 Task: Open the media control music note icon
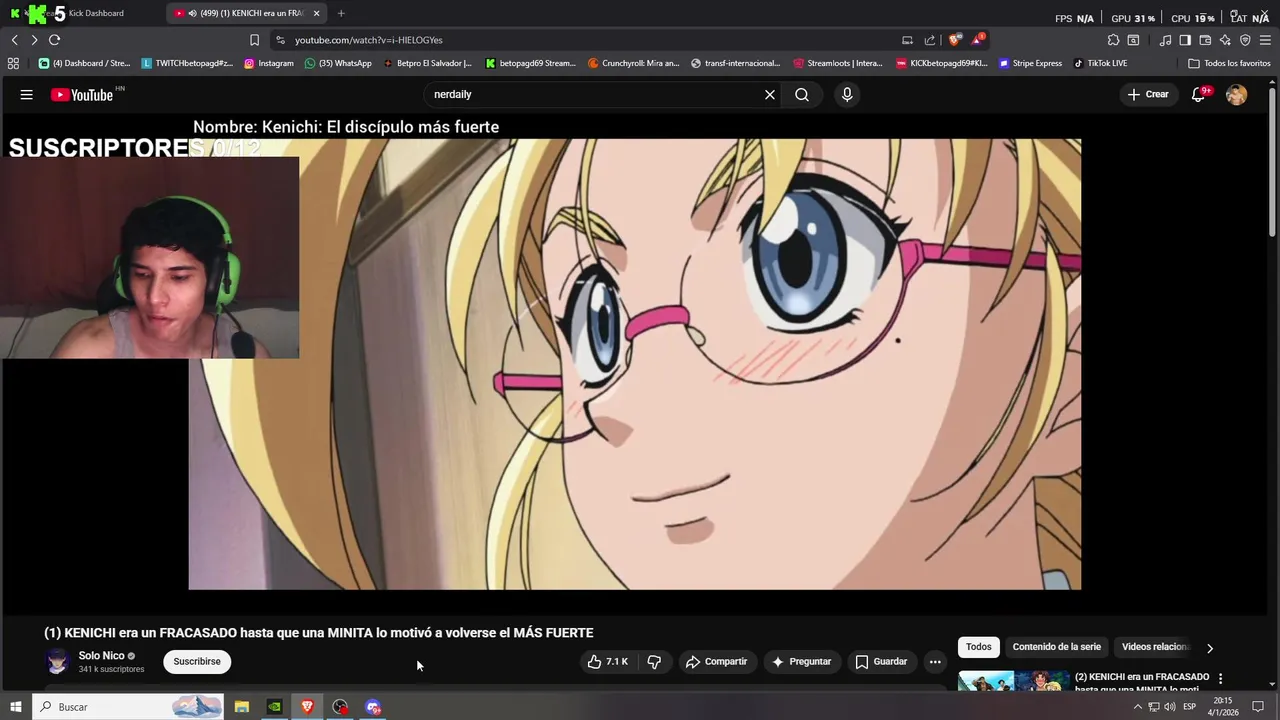pos(1165,40)
